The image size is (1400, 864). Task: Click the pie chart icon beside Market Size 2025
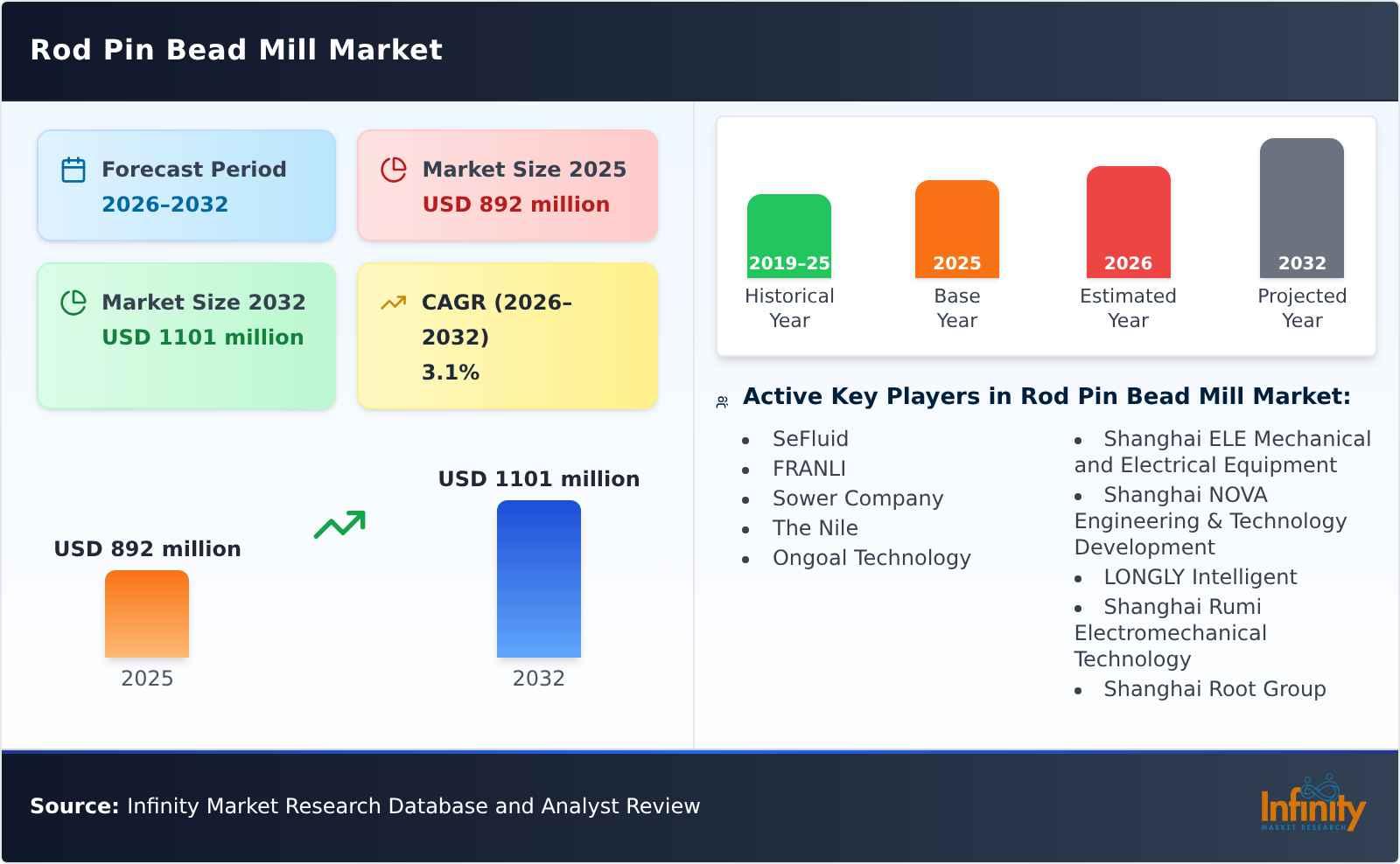(394, 170)
